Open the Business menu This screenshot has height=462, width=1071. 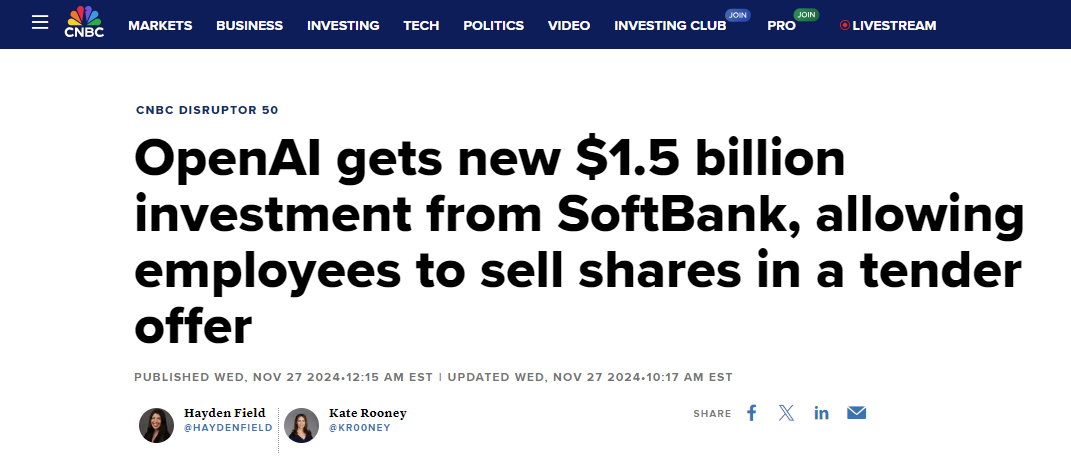click(249, 25)
